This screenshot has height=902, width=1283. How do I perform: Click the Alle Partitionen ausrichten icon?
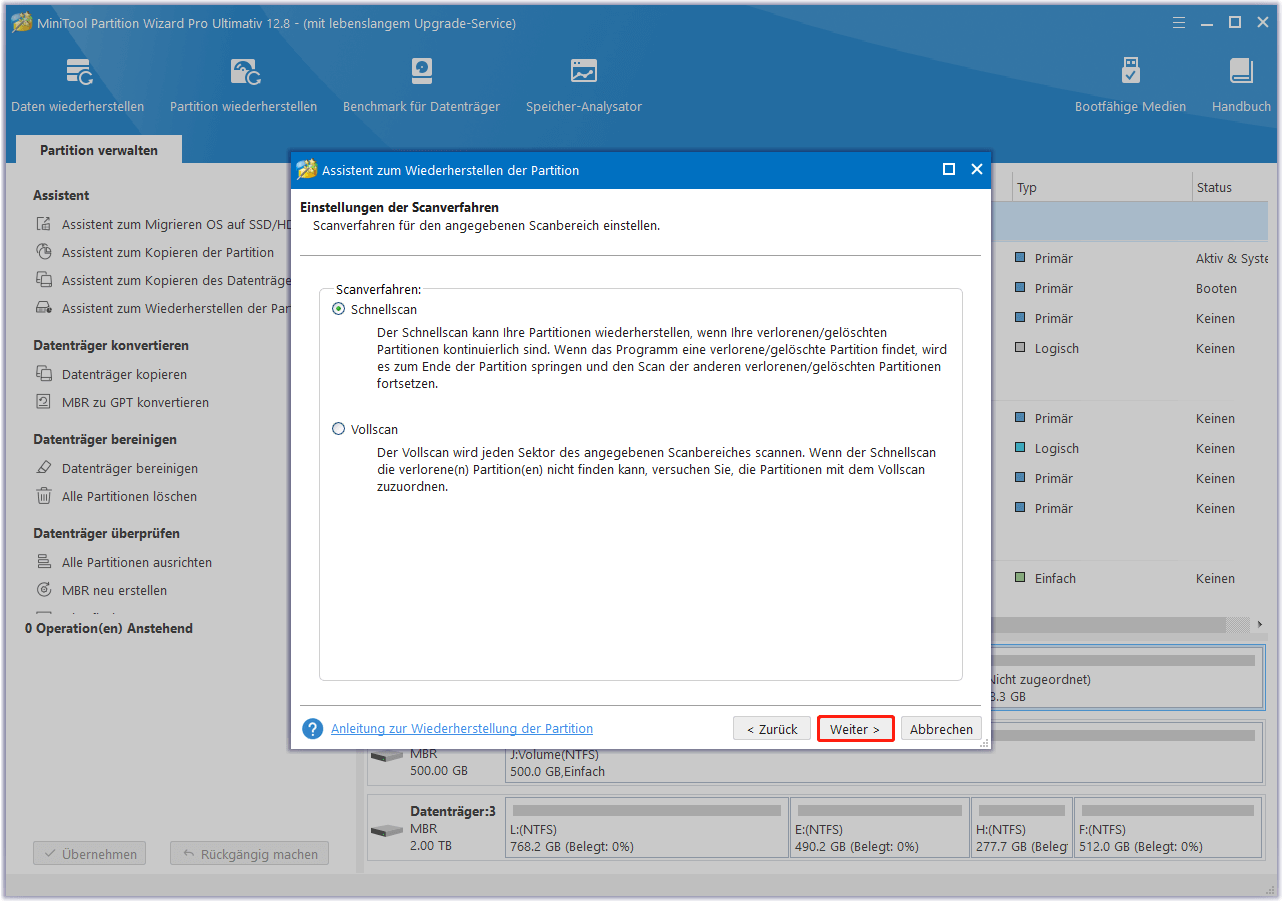44,562
